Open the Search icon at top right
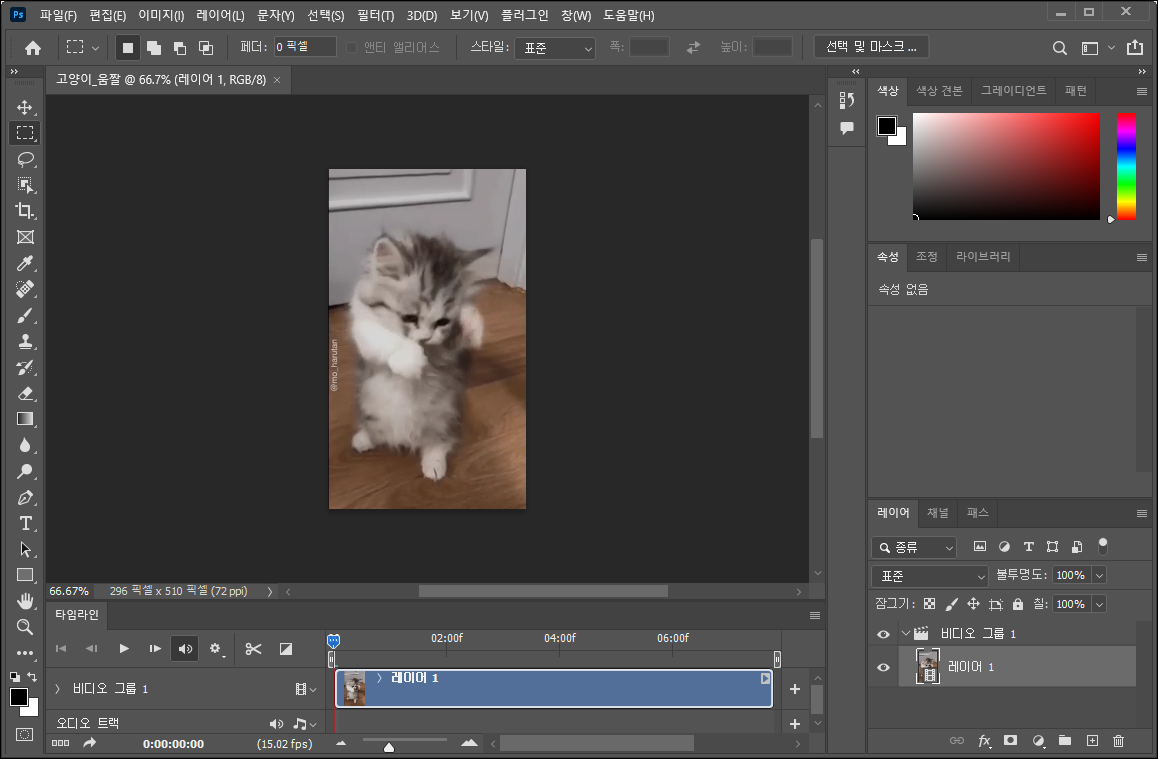The width and height of the screenshot is (1158, 759). [x=1060, y=48]
